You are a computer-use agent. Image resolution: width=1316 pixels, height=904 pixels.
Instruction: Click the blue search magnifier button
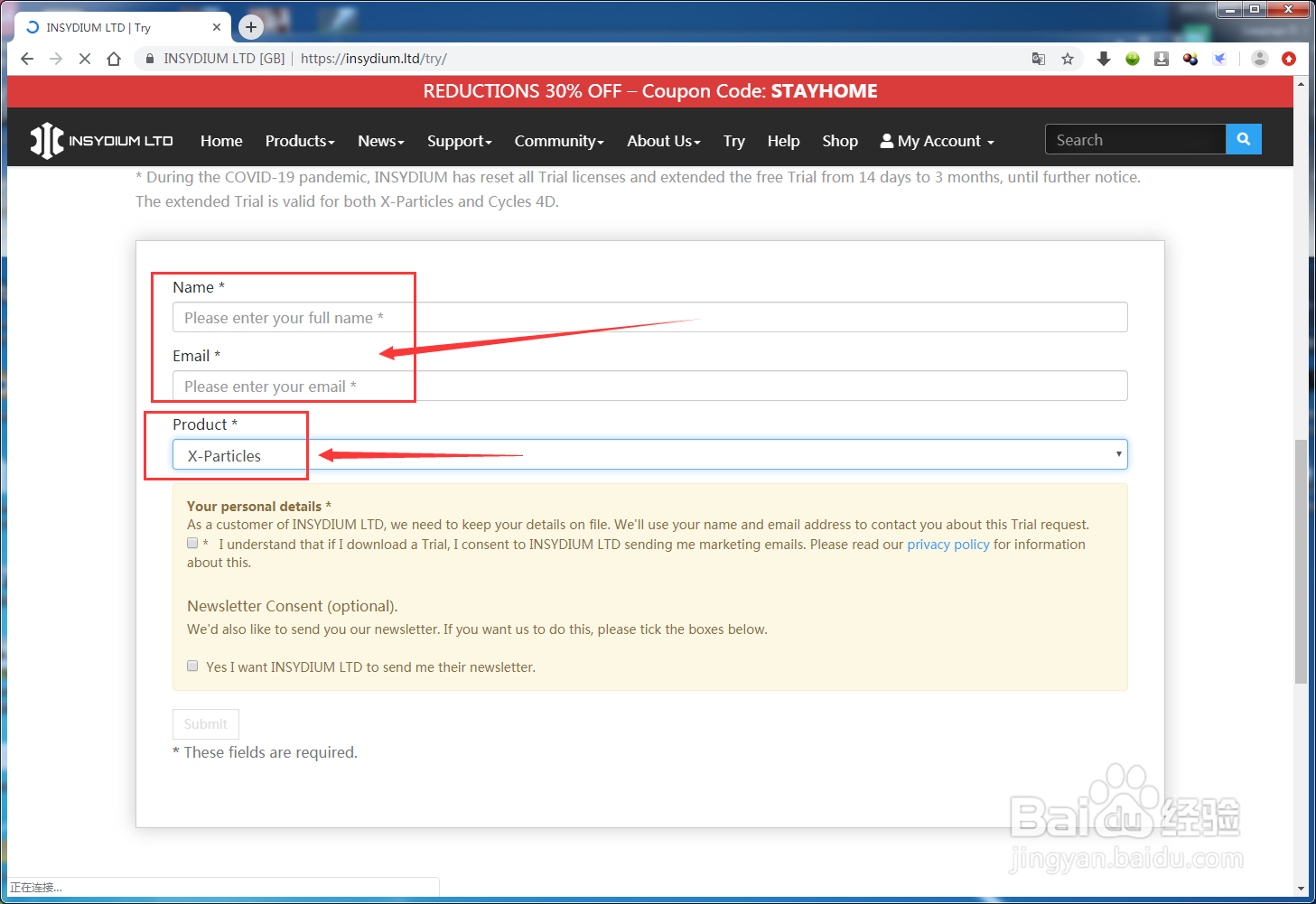(x=1244, y=139)
